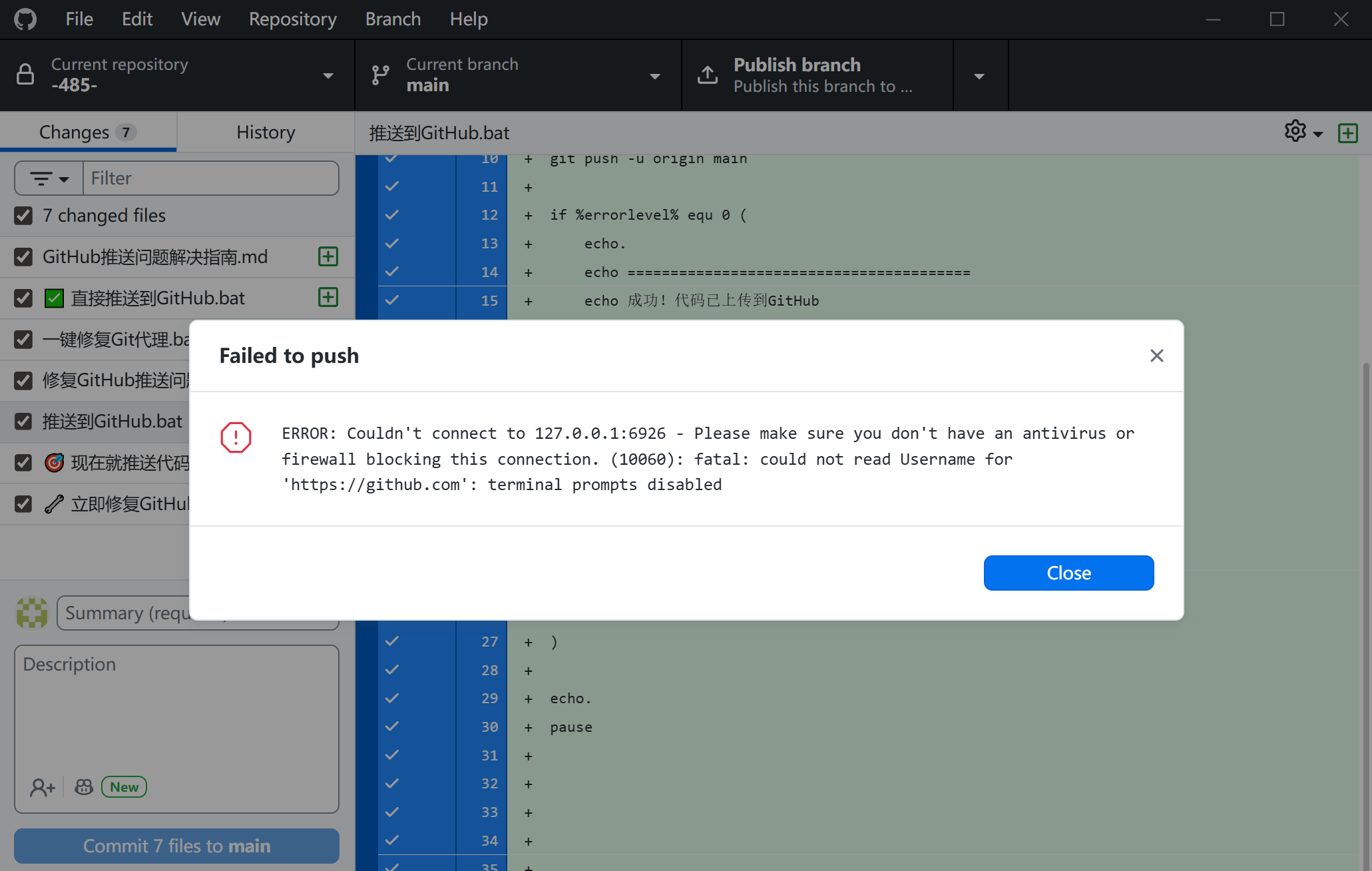Viewport: 1372px width, 871px height.
Task: Open diff settings gear icon
Action: click(x=1303, y=132)
